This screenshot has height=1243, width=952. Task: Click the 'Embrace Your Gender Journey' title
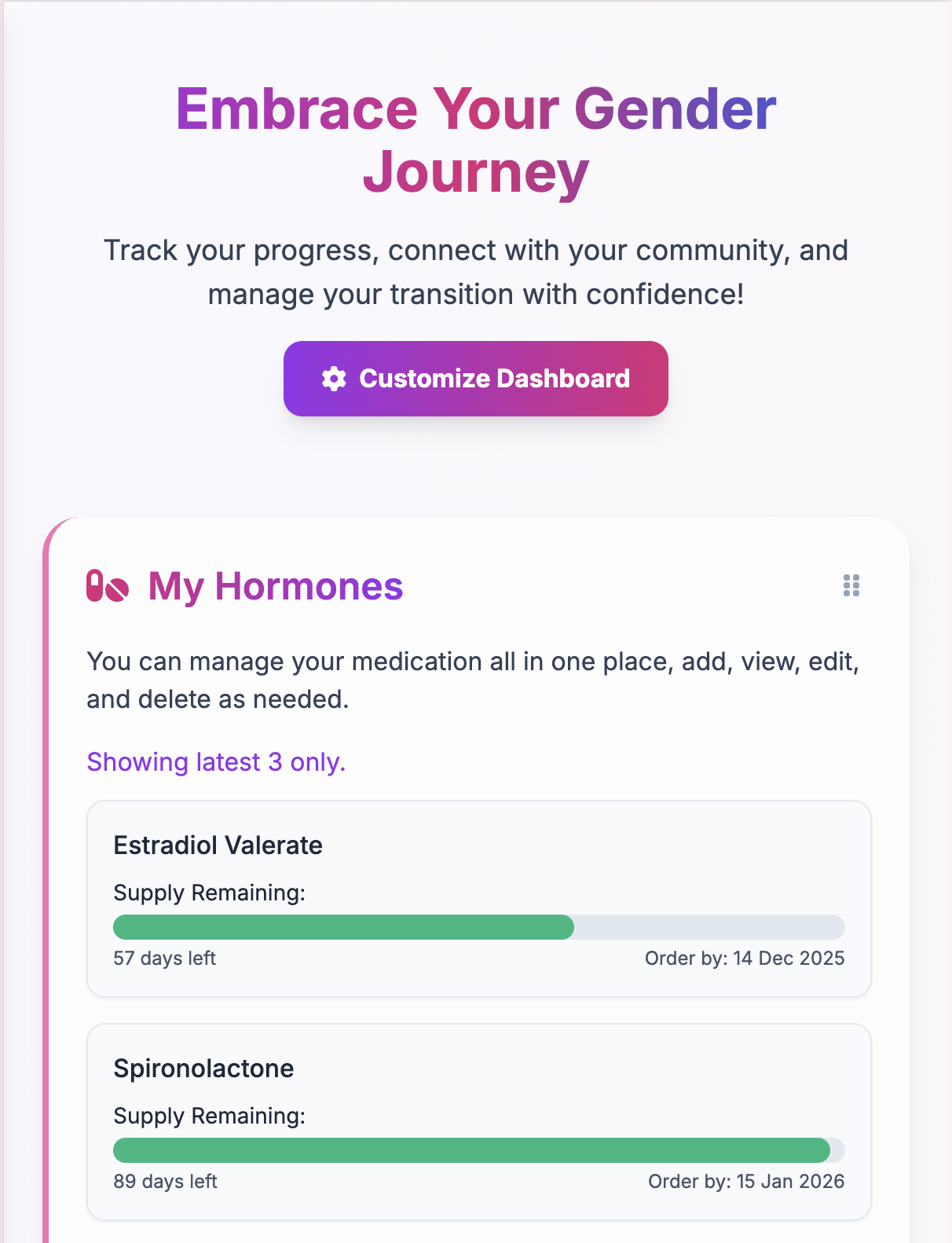[476, 137]
